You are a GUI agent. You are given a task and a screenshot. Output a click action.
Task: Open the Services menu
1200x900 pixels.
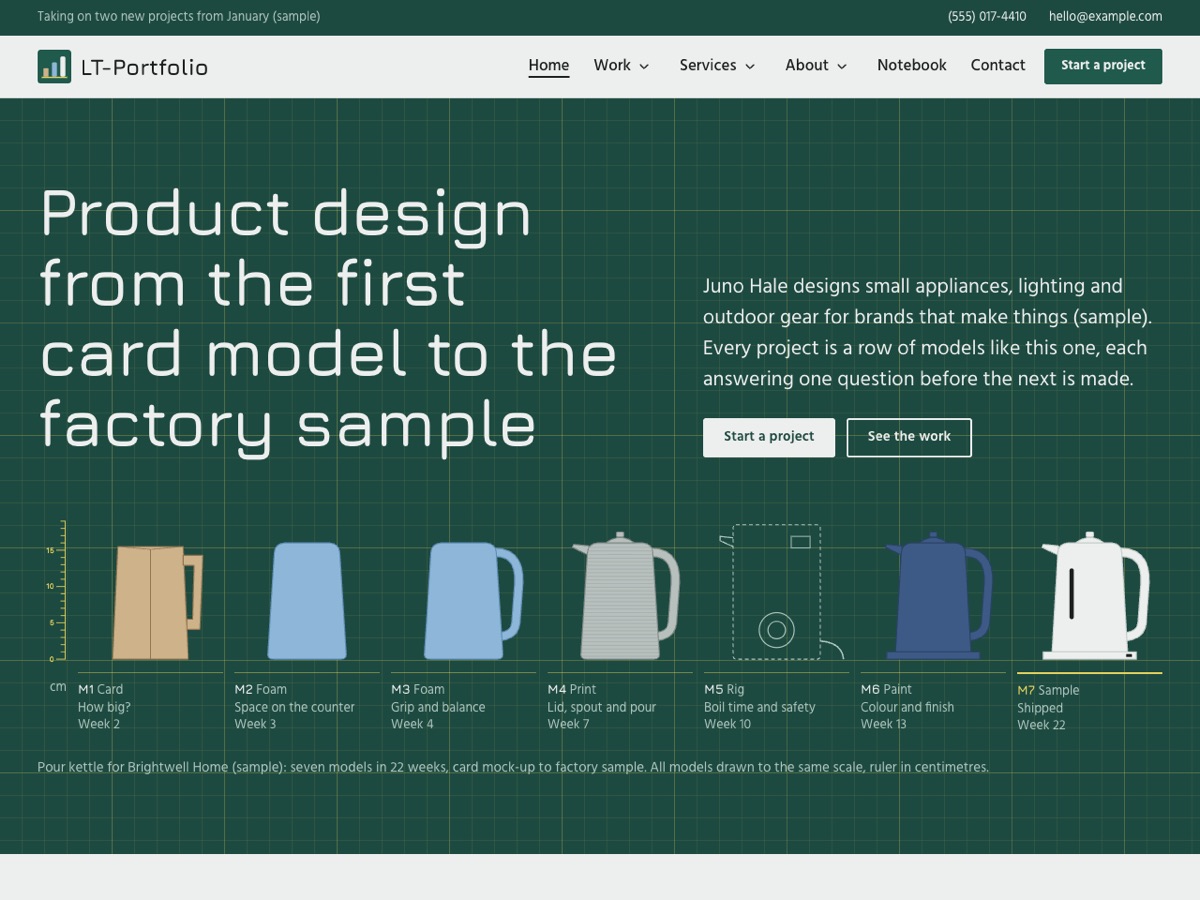coord(708,65)
